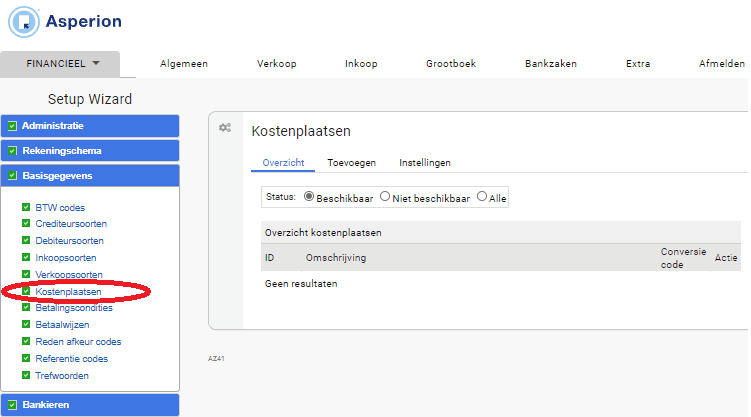751x417 pixels.
Task: Click the Debiteursoorten green checkmark
Action: click(x=26, y=240)
